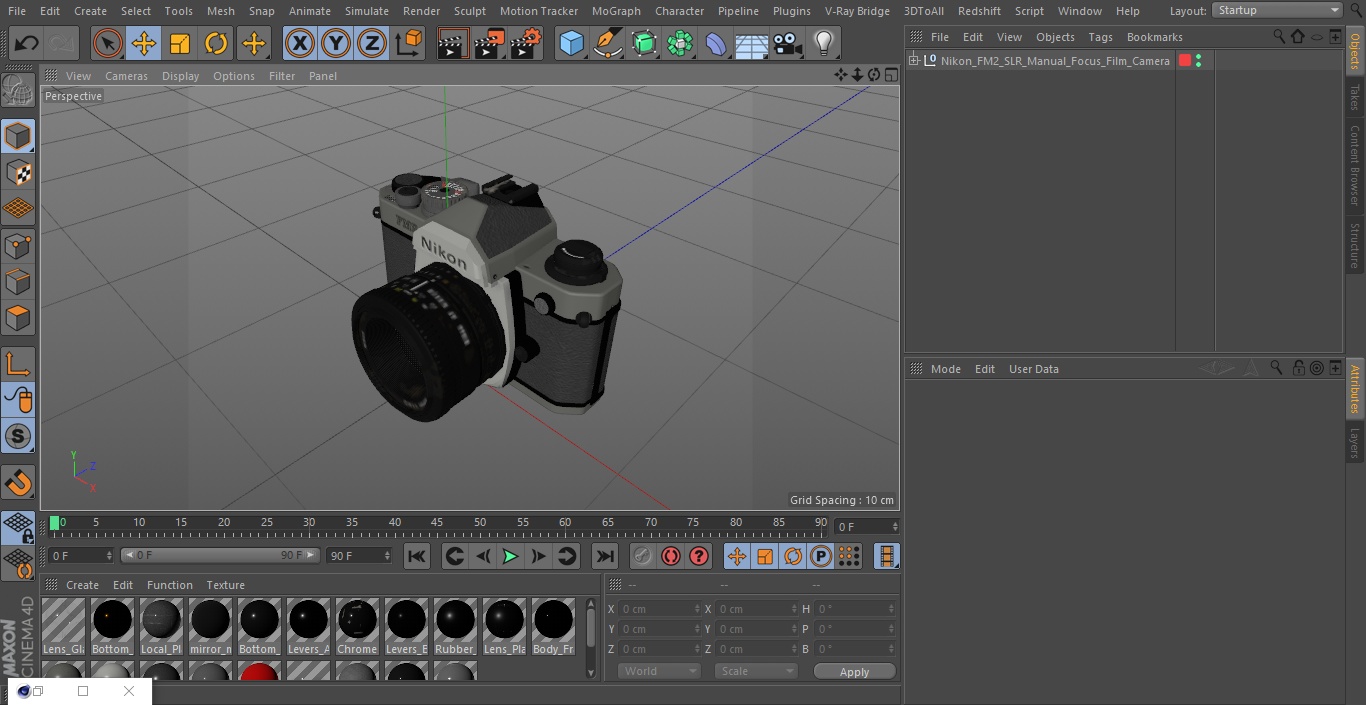Toggle Autokeying red circular button
This screenshot has height=705, width=1366.
click(671, 556)
